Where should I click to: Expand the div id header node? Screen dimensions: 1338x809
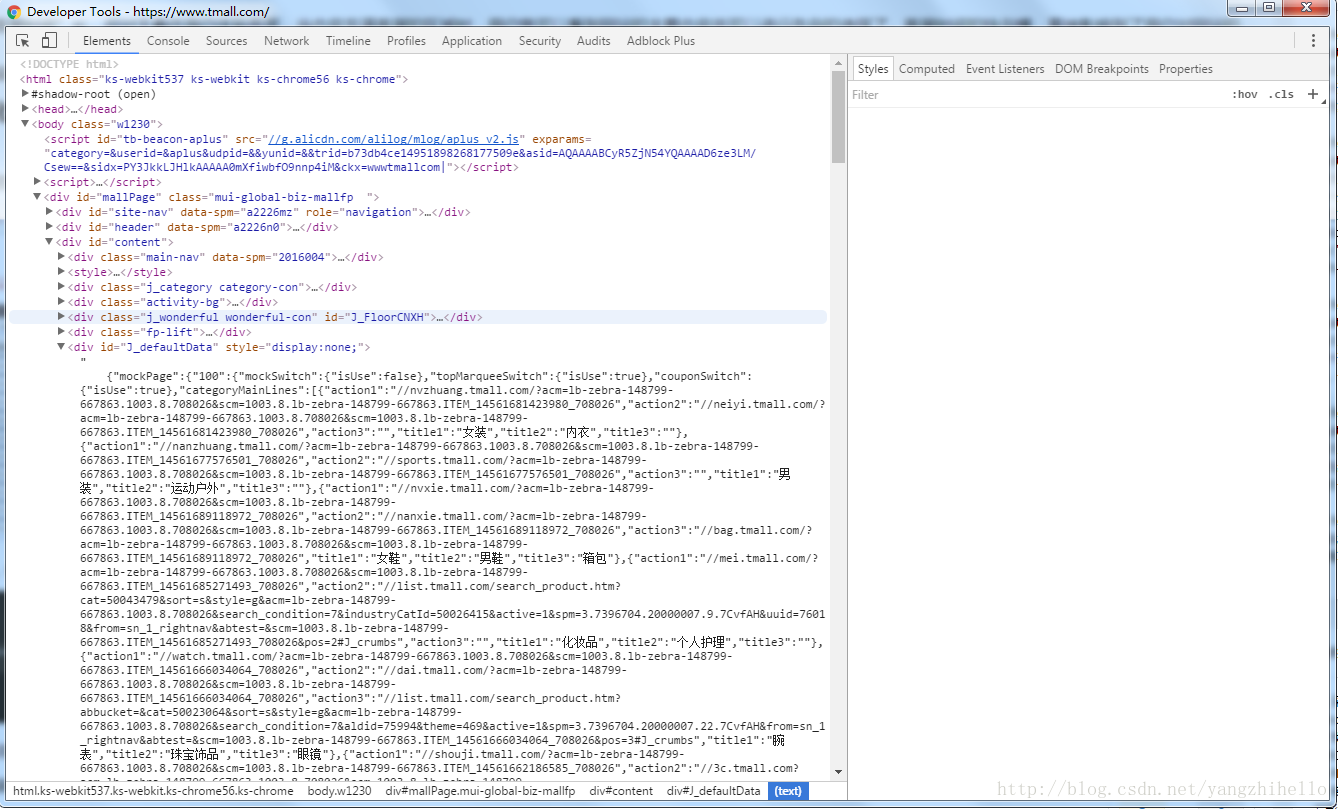pyautogui.click(x=50, y=227)
